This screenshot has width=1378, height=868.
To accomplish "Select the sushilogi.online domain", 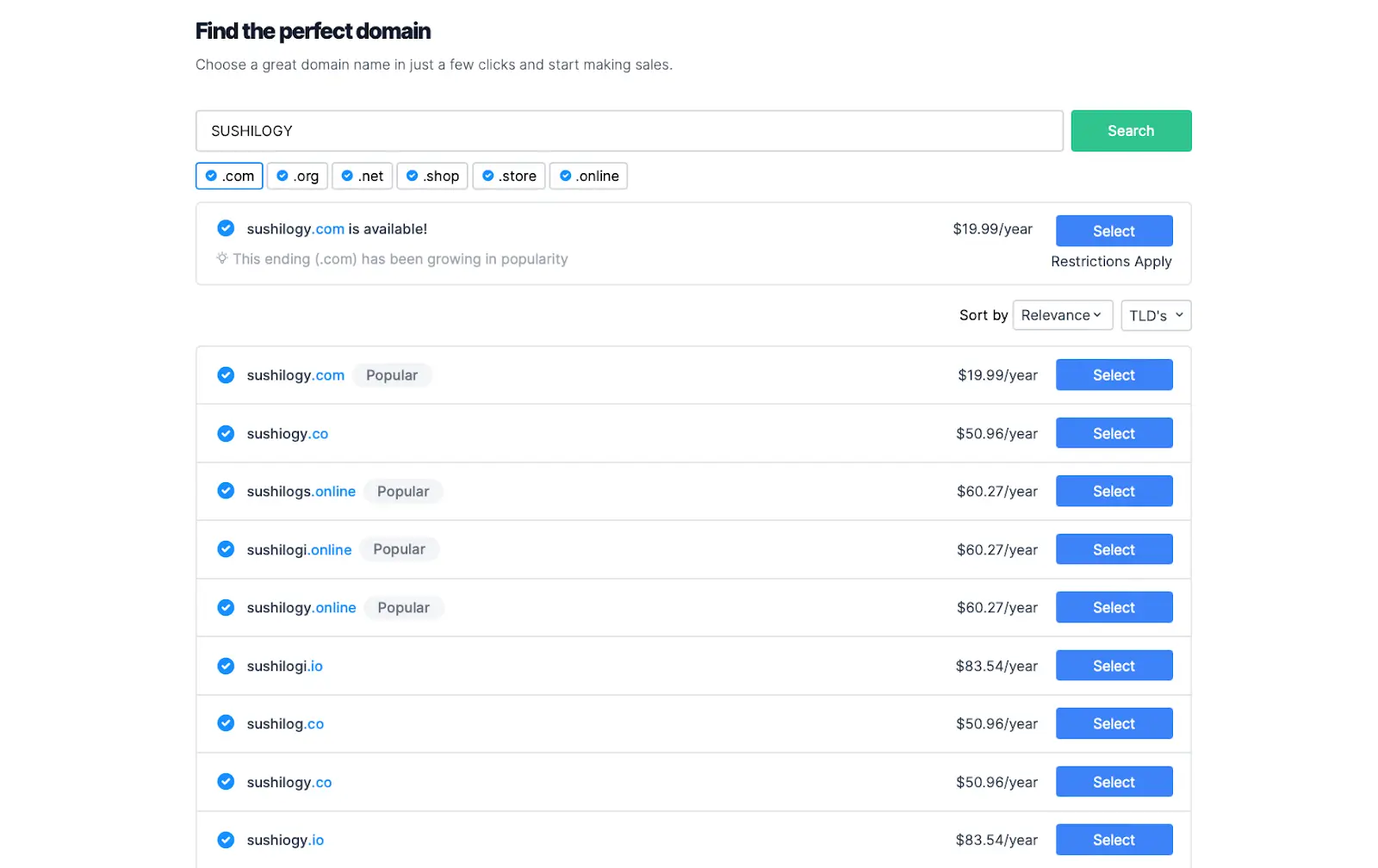I will point(1114,549).
